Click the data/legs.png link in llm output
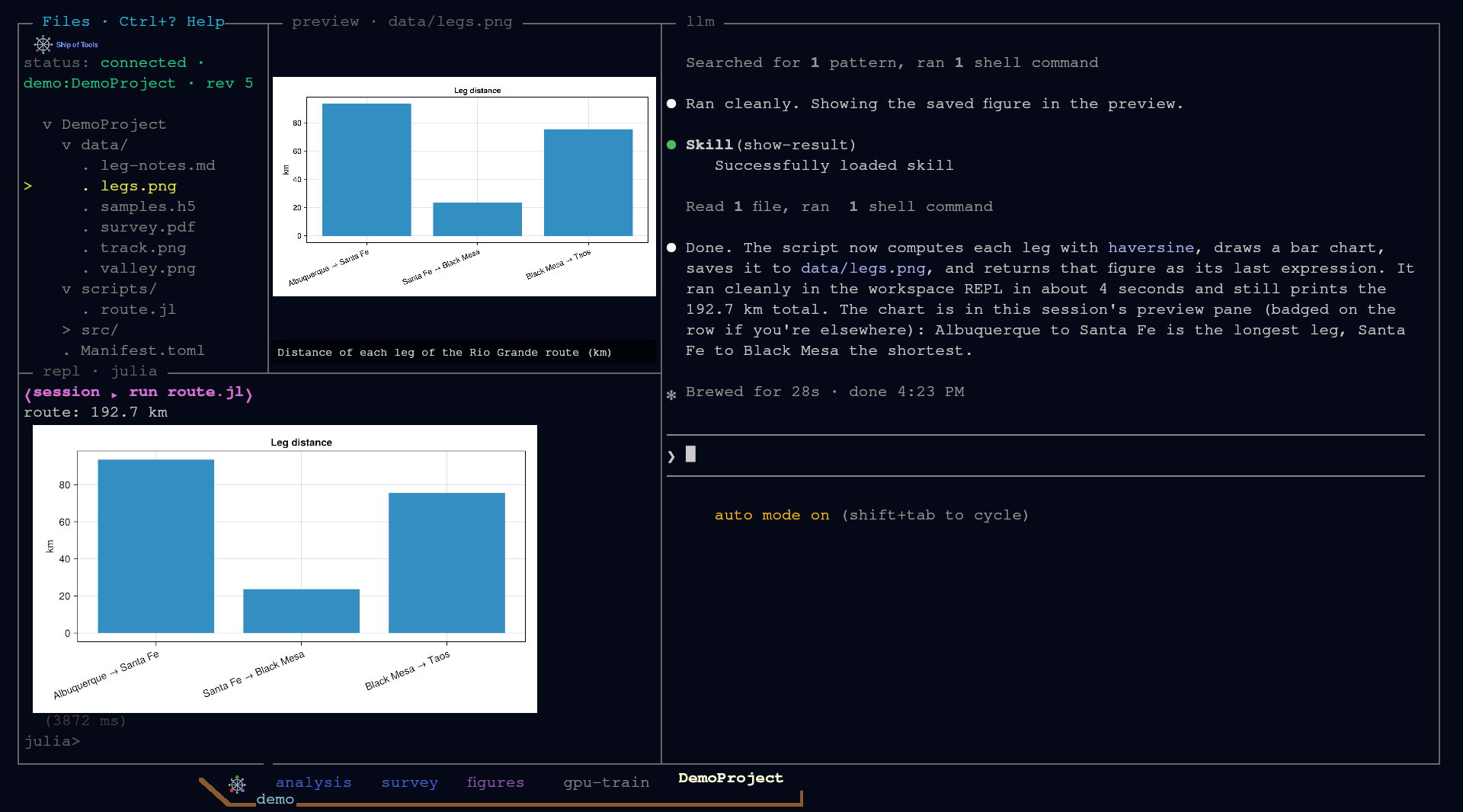Image resolution: width=1463 pixels, height=812 pixels. pos(863,268)
